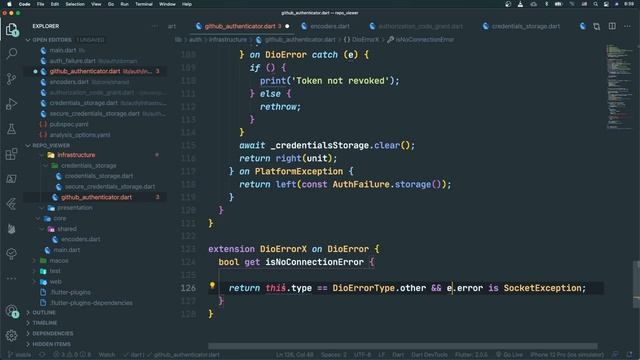Open Explorer panel more actions ellipsis
This screenshot has width=640, height=360.
[155, 26]
